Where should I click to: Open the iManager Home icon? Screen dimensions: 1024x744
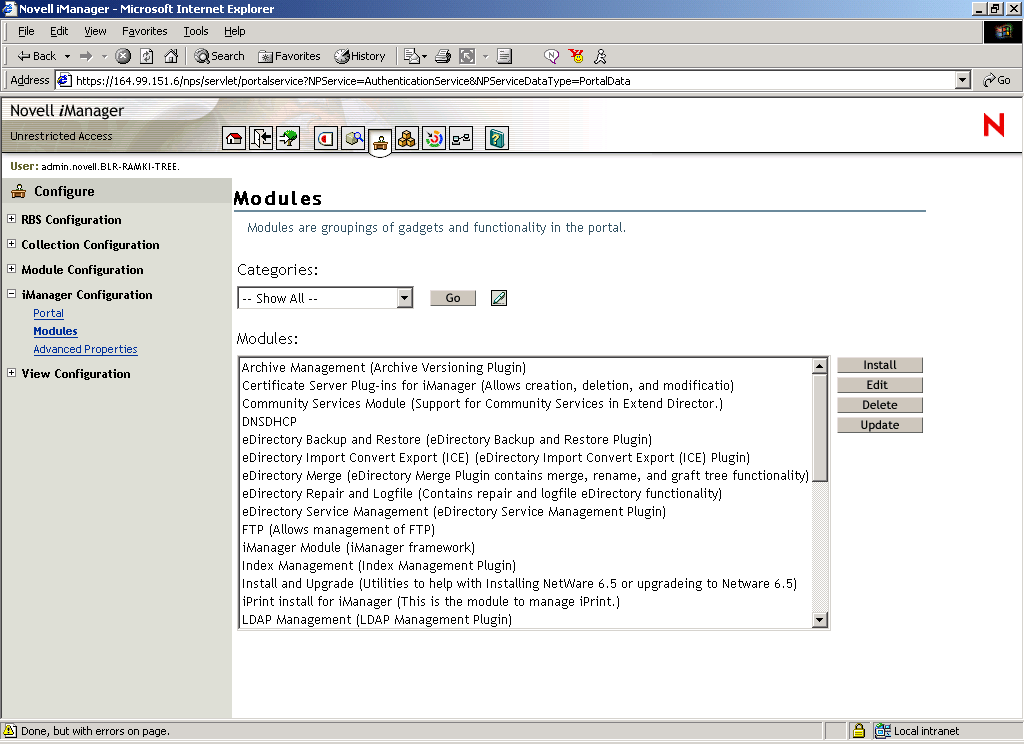[234, 138]
